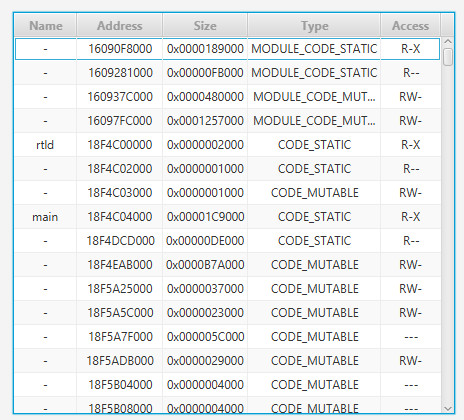
Task: Click the Access column header
Action: coord(410,26)
